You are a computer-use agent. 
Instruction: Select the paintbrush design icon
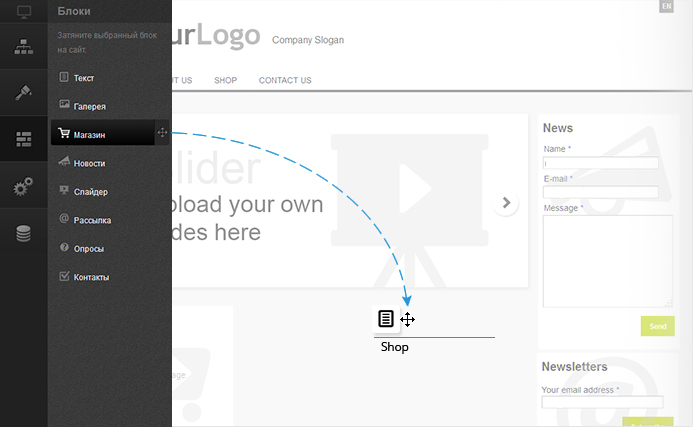23,92
